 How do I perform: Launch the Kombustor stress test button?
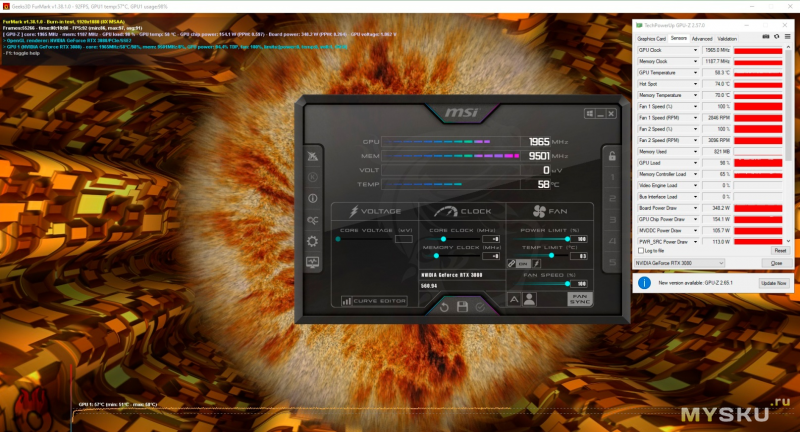point(313,177)
